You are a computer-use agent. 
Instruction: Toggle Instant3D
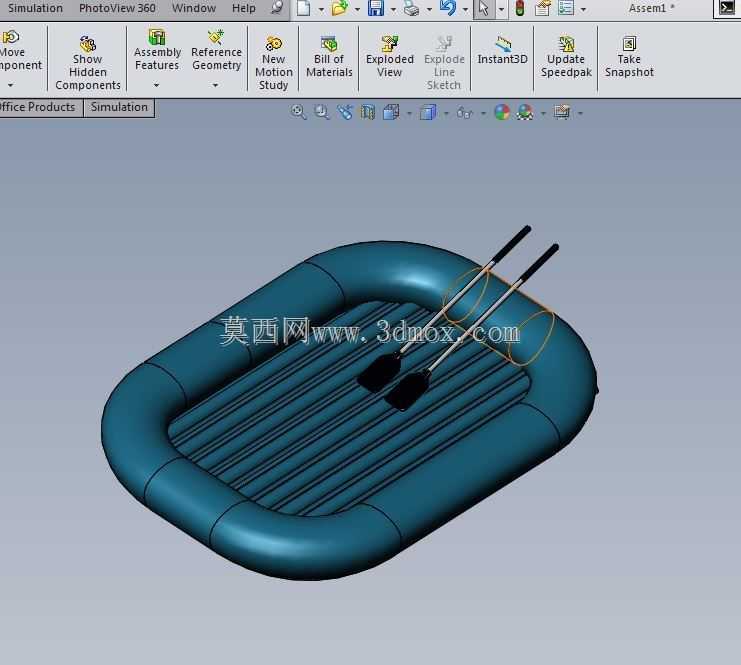pyautogui.click(x=502, y=51)
